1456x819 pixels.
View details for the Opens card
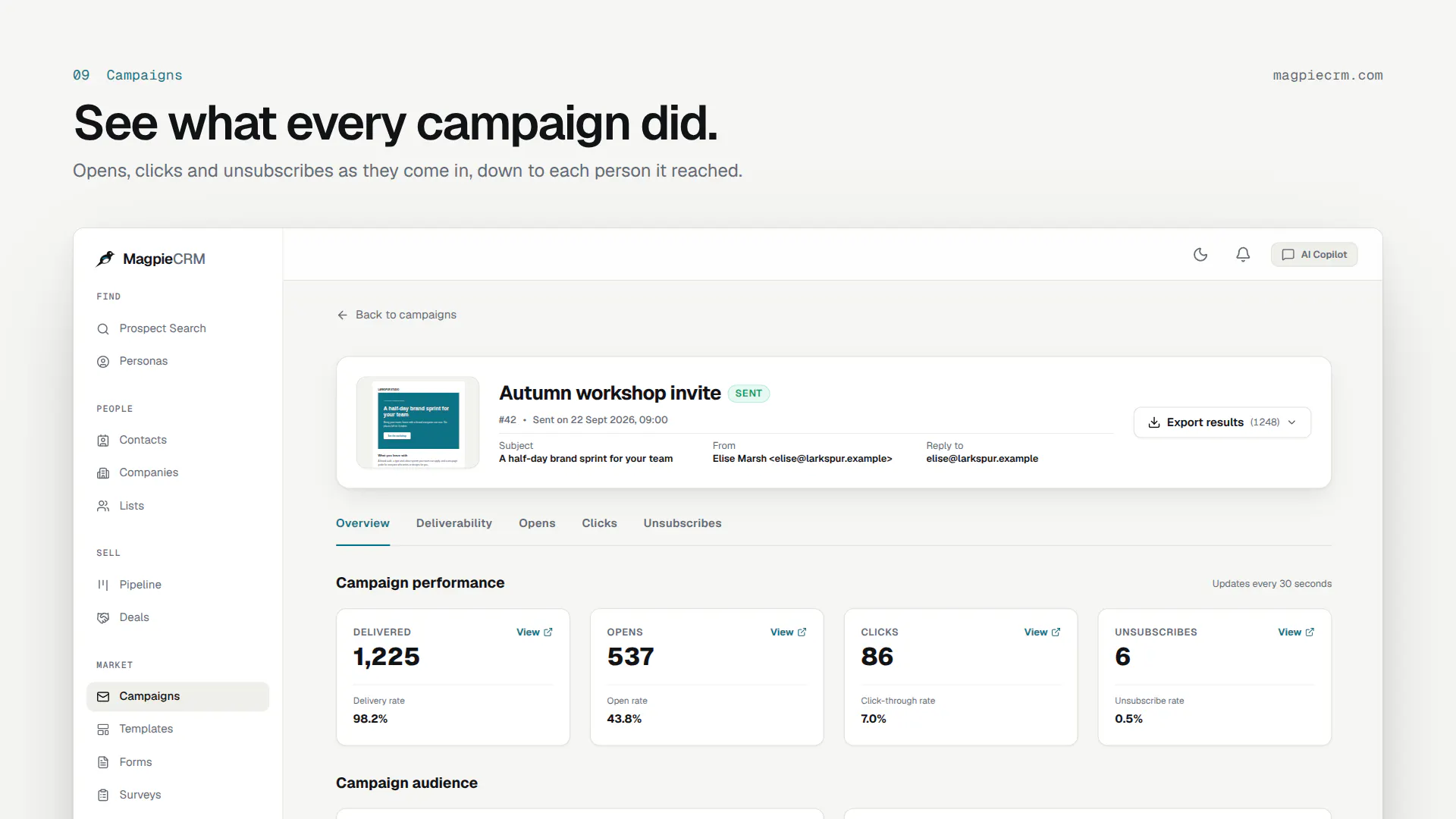[x=789, y=632]
